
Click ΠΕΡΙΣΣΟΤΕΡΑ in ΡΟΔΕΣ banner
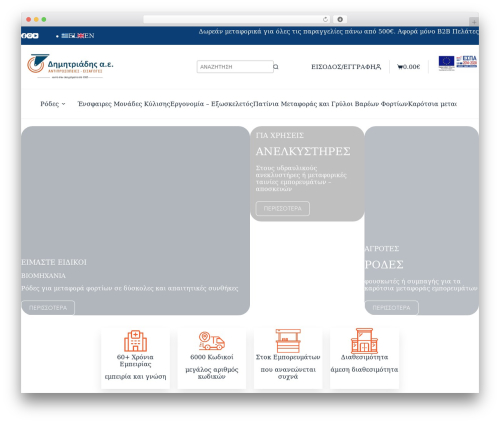(391, 308)
